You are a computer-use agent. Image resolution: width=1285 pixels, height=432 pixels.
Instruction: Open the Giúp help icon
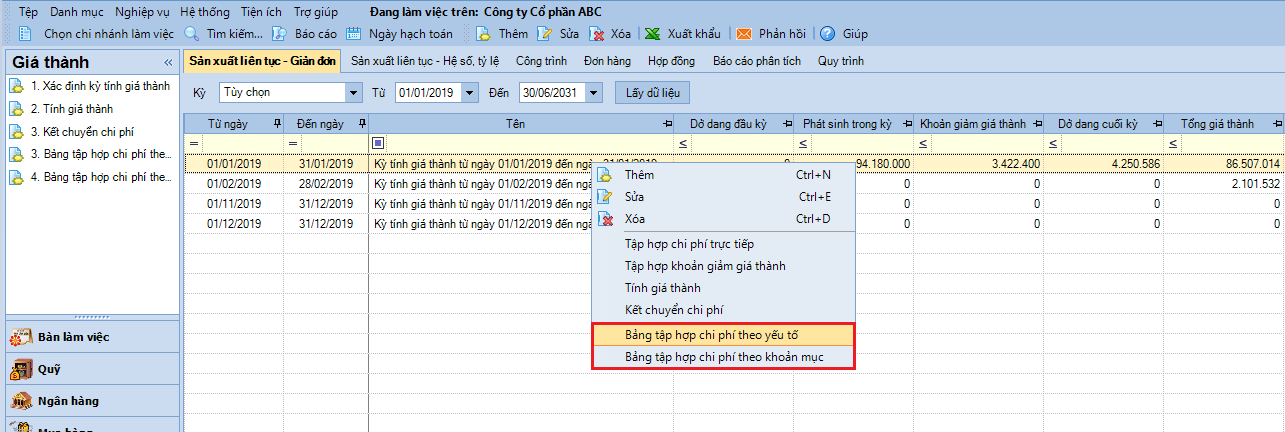click(828, 33)
